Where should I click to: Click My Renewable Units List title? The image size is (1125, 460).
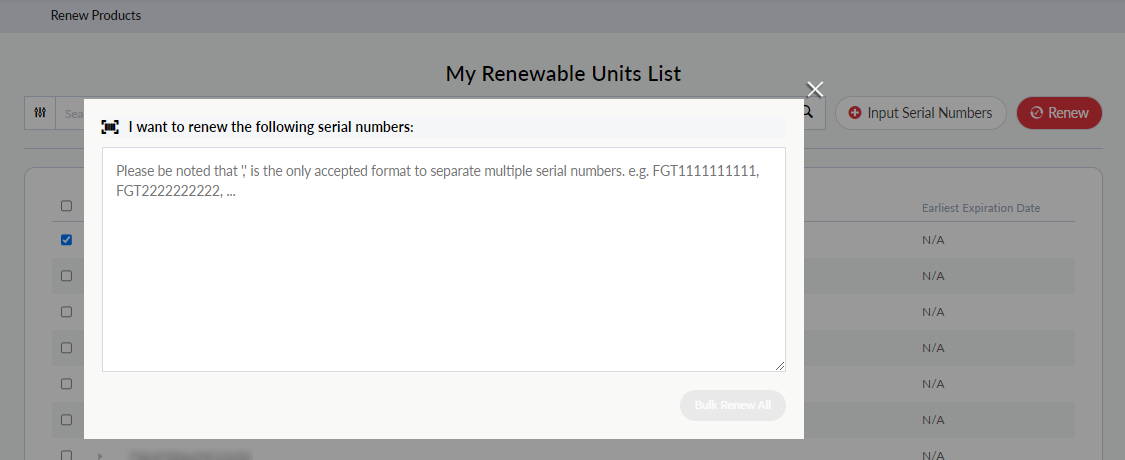563,73
